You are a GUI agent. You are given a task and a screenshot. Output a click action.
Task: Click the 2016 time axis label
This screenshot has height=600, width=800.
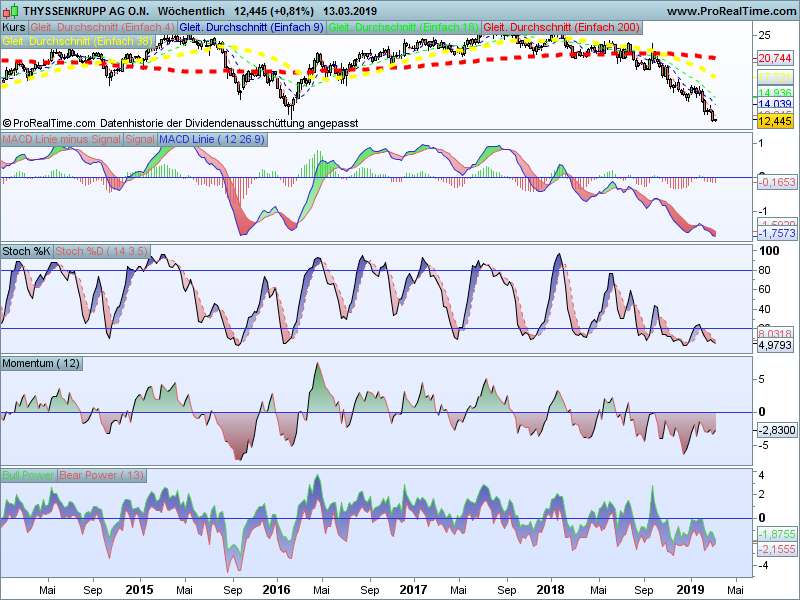coord(277,590)
